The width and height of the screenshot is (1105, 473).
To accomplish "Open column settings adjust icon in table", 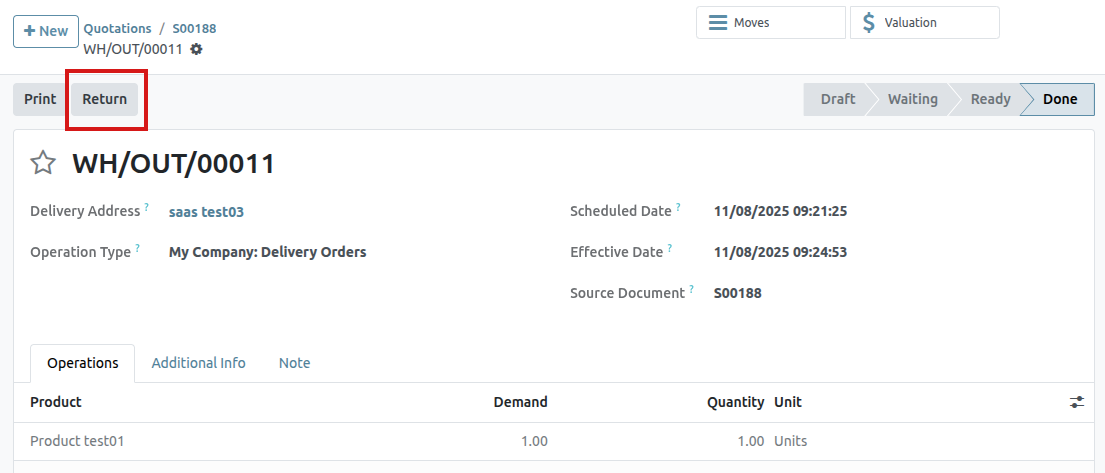I will pyautogui.click(x=1076, y=402).
